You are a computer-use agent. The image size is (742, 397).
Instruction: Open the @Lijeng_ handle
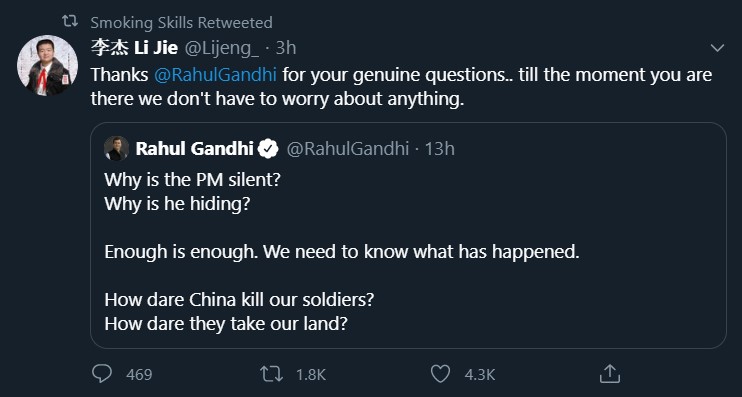[x=221, y=48]
